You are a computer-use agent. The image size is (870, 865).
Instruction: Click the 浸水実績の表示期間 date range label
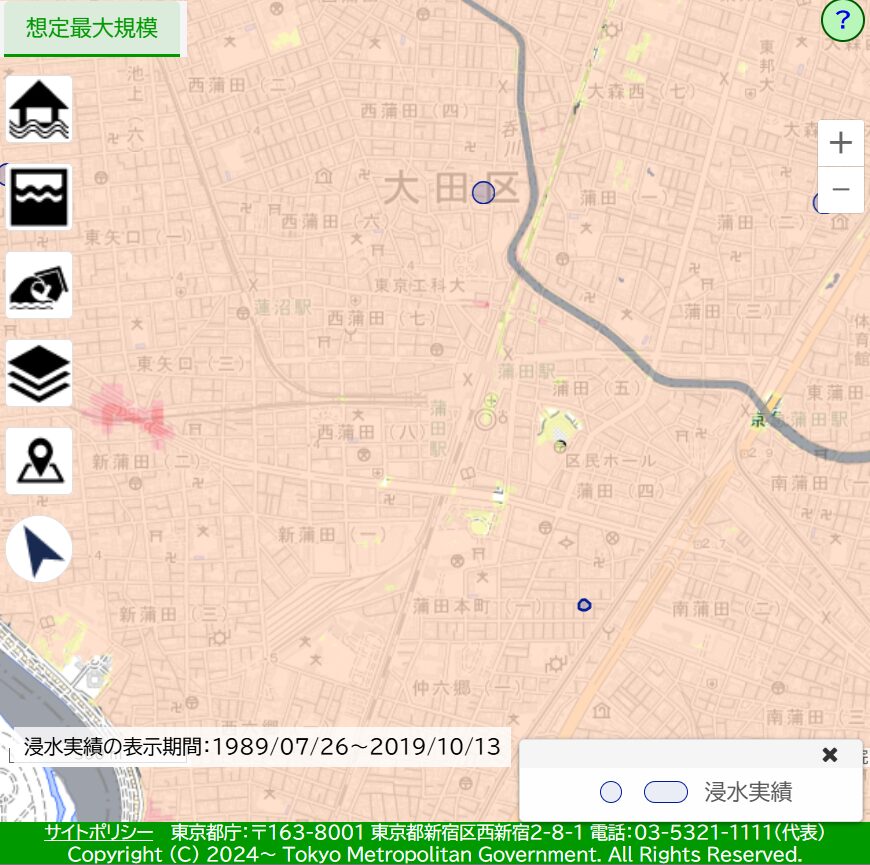(x=262, y=747)
